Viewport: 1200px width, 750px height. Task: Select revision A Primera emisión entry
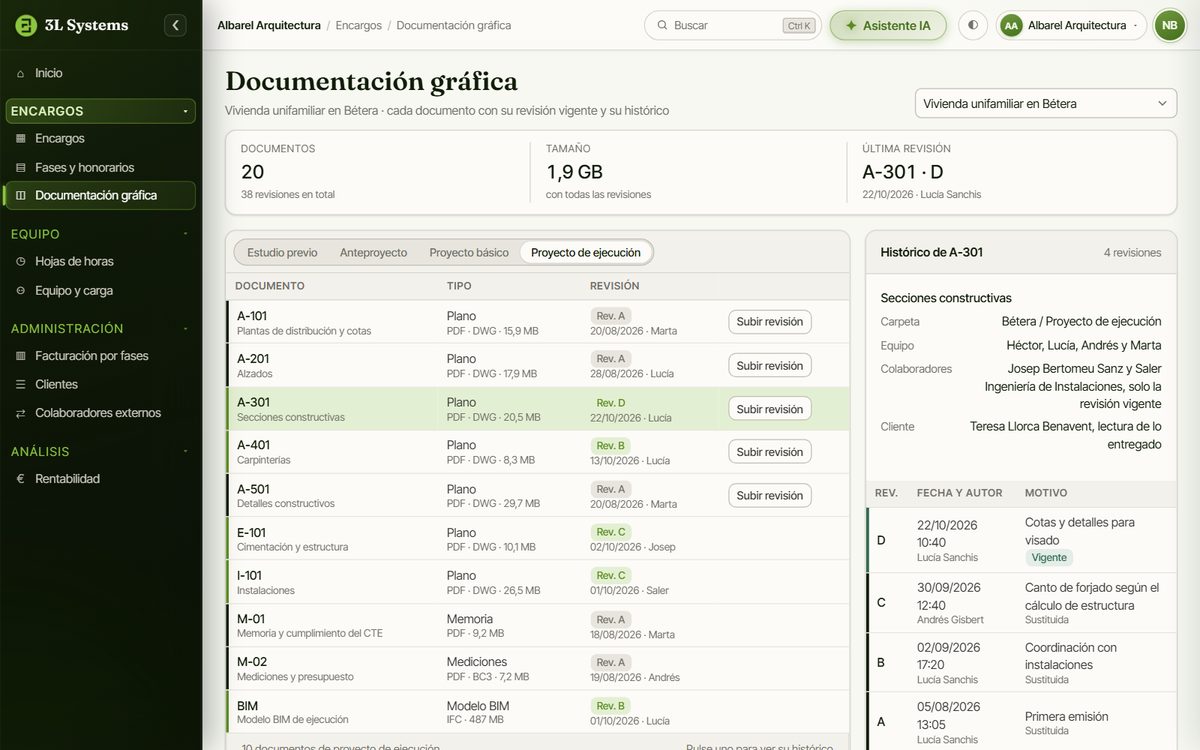point(1021,722)
